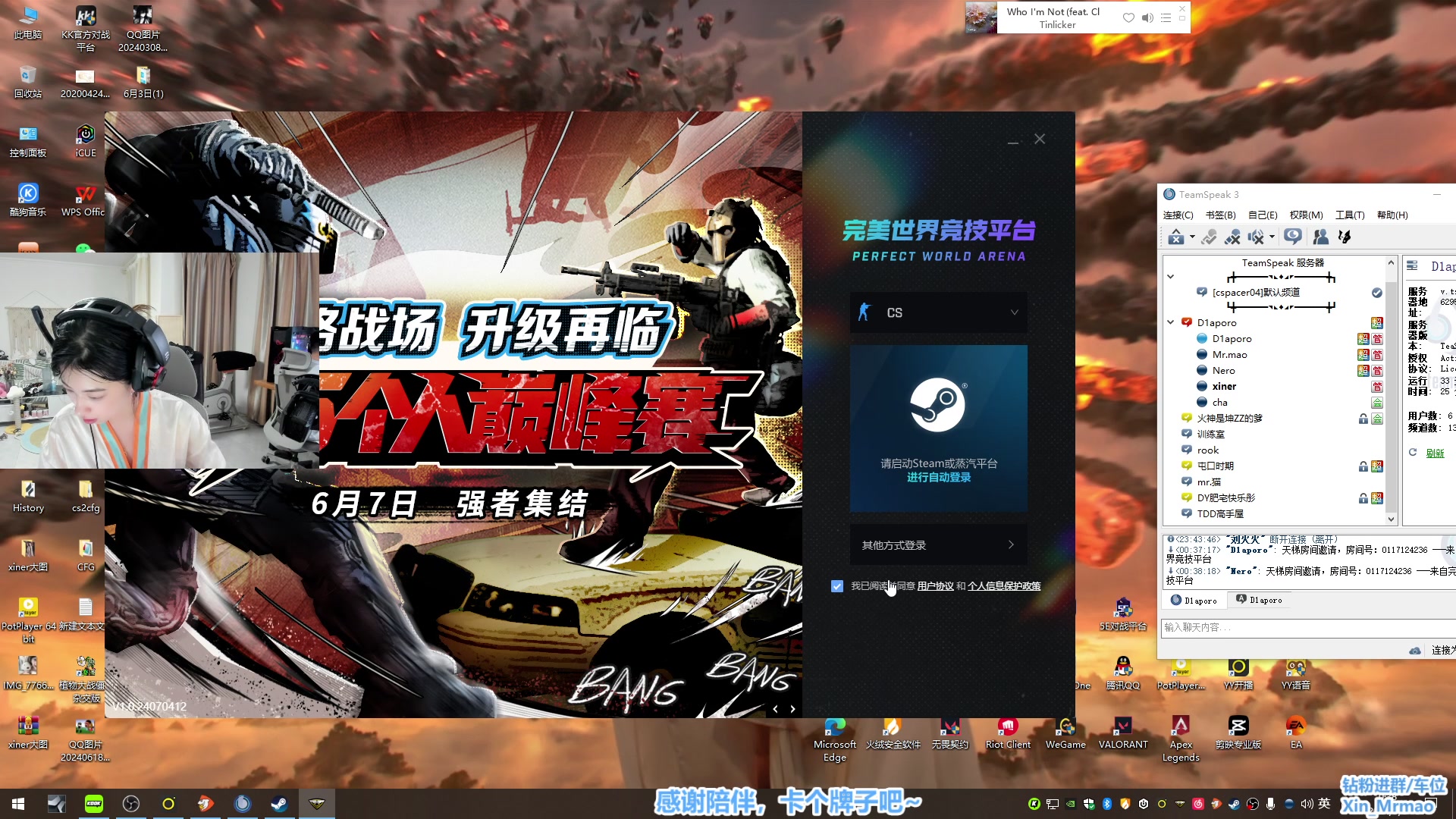Open the 腾讯QQ desktop shortcut
The image size is (1456, 819).
pyautogui.click(x=1123, y=673)
